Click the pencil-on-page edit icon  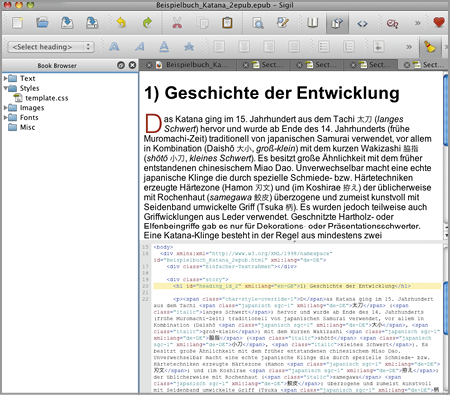coord(283,23)
